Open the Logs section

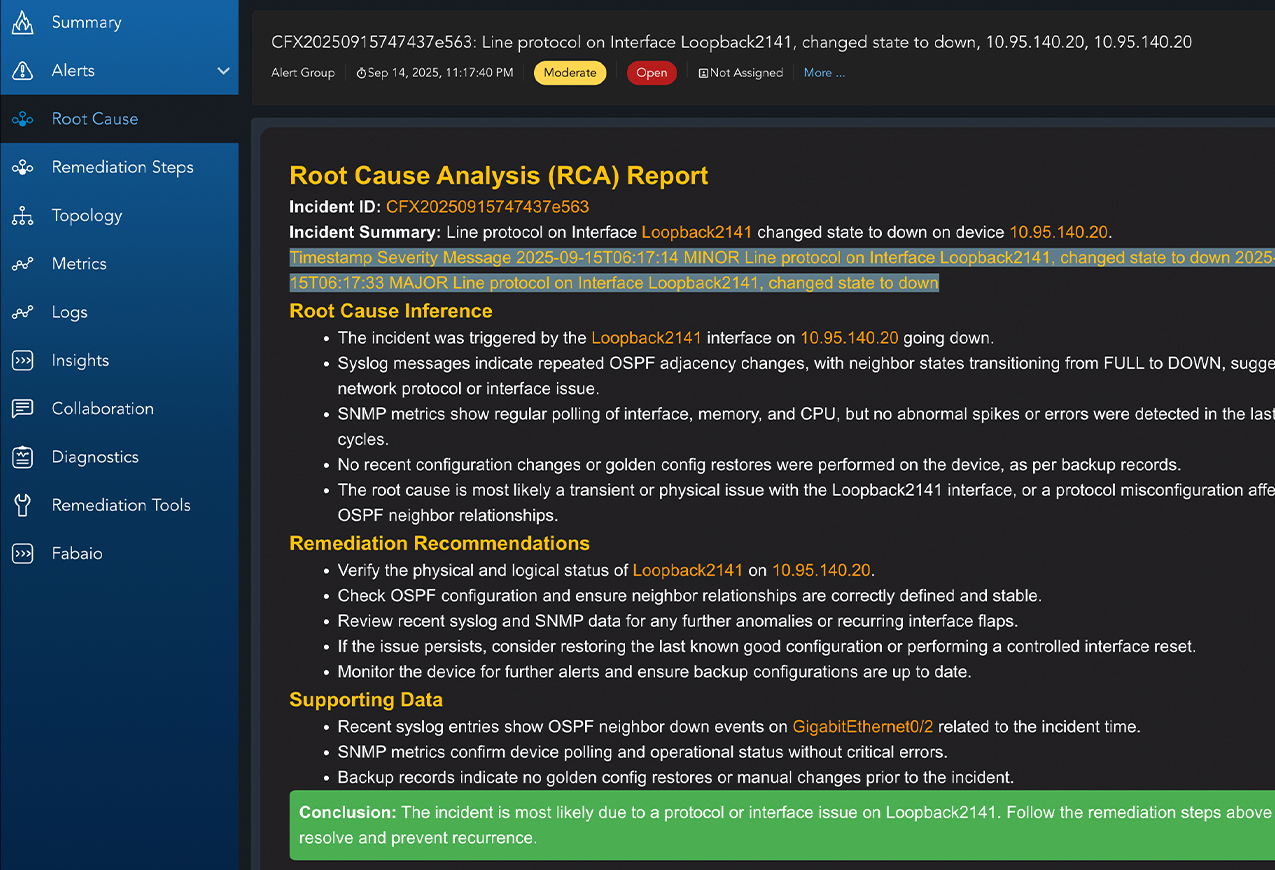[x=69, y=312]
